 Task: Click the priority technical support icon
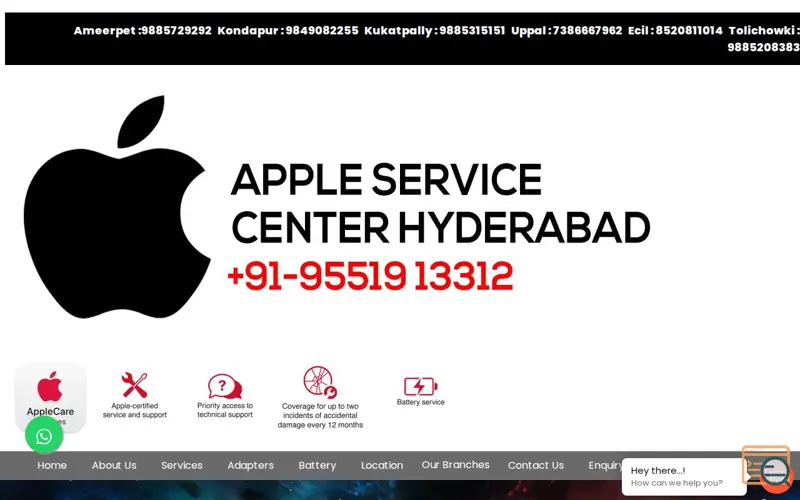224,387
